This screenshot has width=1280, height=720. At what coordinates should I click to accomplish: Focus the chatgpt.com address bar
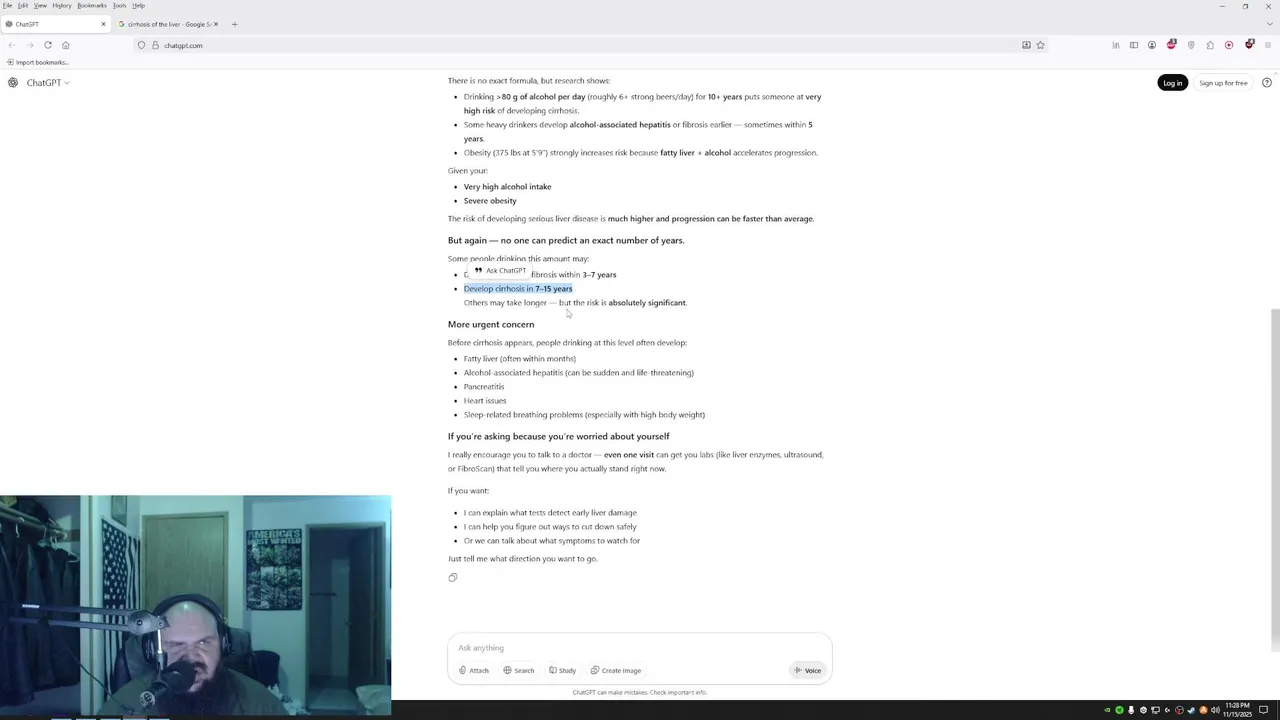coord(590,45)
